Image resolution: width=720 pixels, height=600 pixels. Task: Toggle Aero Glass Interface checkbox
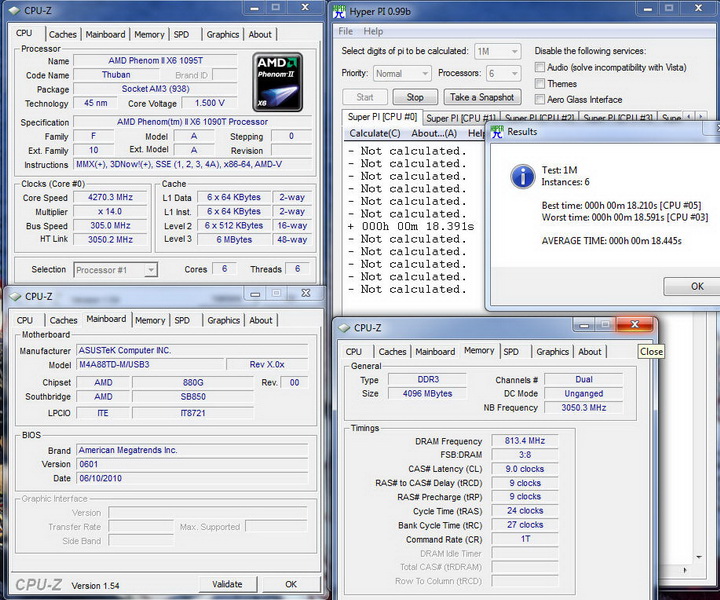pyautogui.click(x=540, y=99)
